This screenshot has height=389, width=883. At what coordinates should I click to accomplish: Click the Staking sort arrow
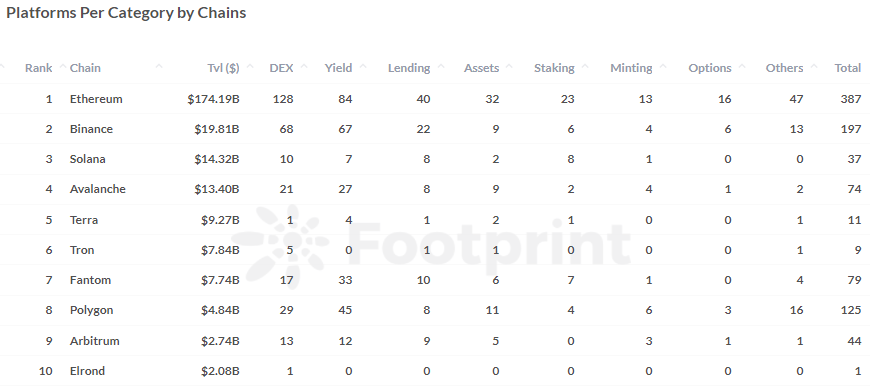point(585,67)
